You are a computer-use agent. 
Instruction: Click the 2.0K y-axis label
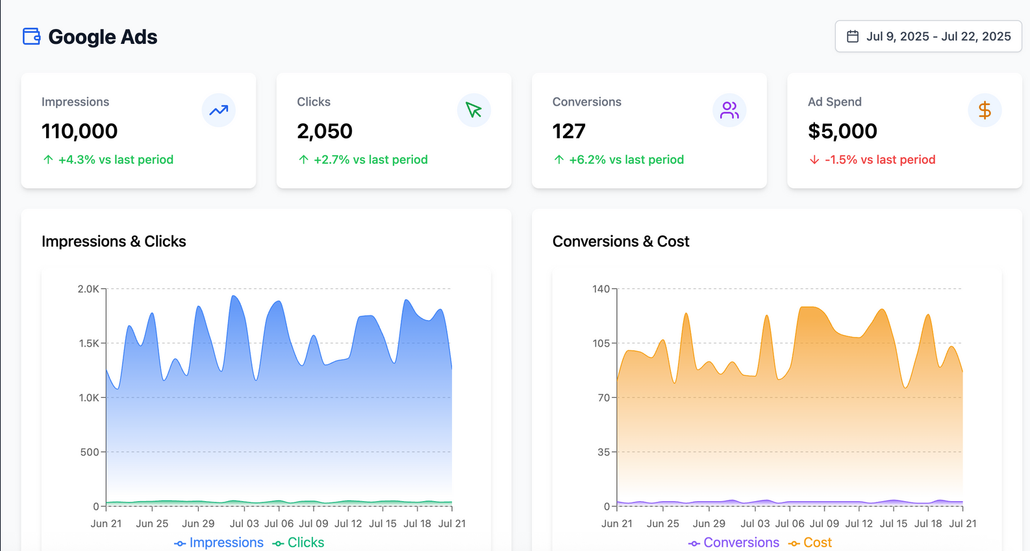[x=88, y=289]
